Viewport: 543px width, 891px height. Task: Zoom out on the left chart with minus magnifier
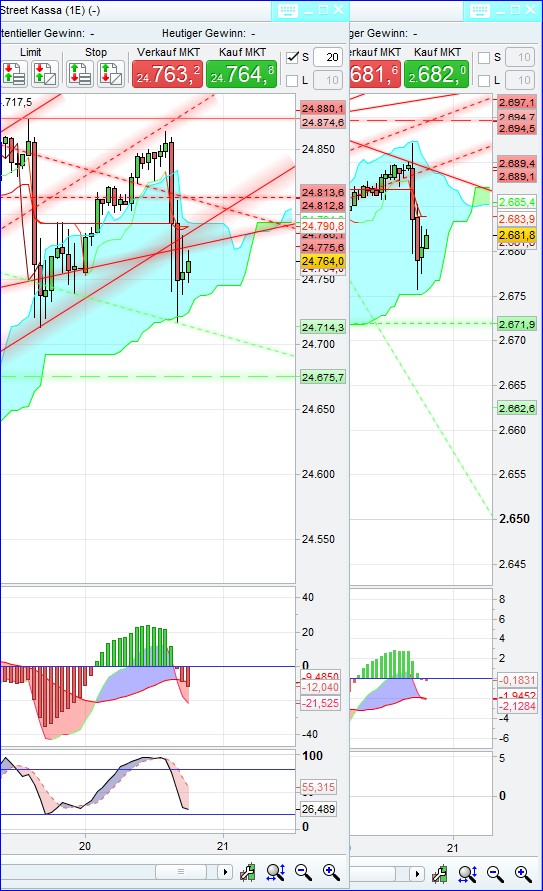[304, 872]
